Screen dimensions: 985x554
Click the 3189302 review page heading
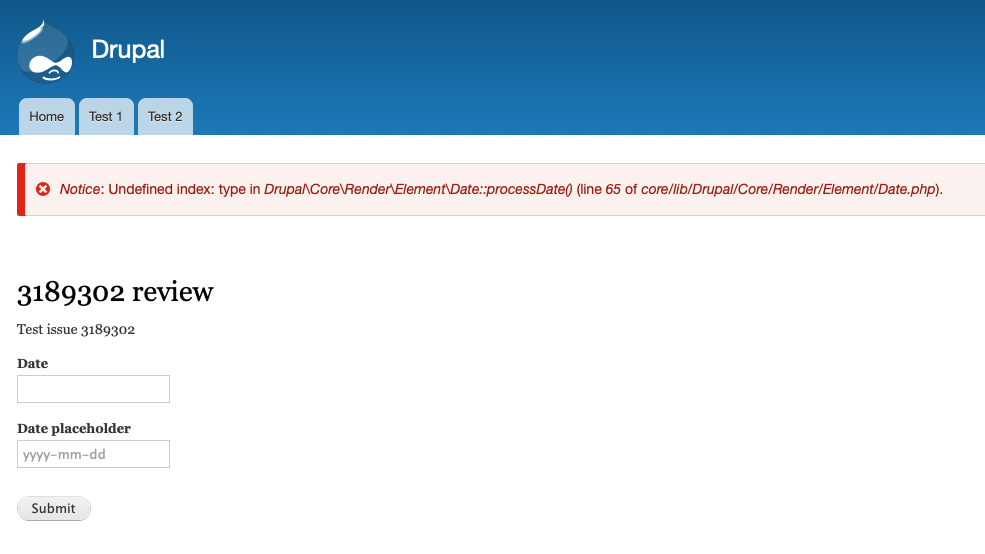(115, 292)
